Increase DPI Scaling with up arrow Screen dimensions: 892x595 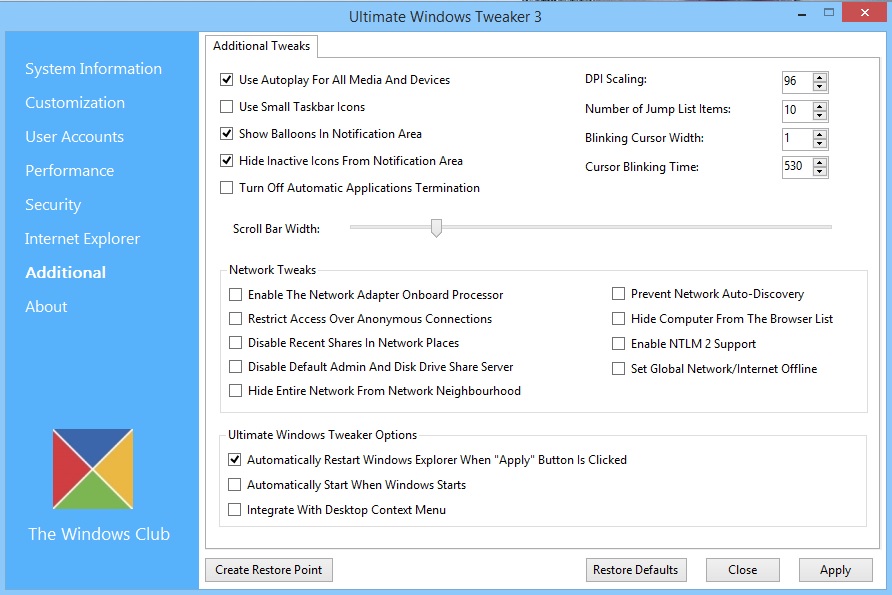tap(819, 78)
